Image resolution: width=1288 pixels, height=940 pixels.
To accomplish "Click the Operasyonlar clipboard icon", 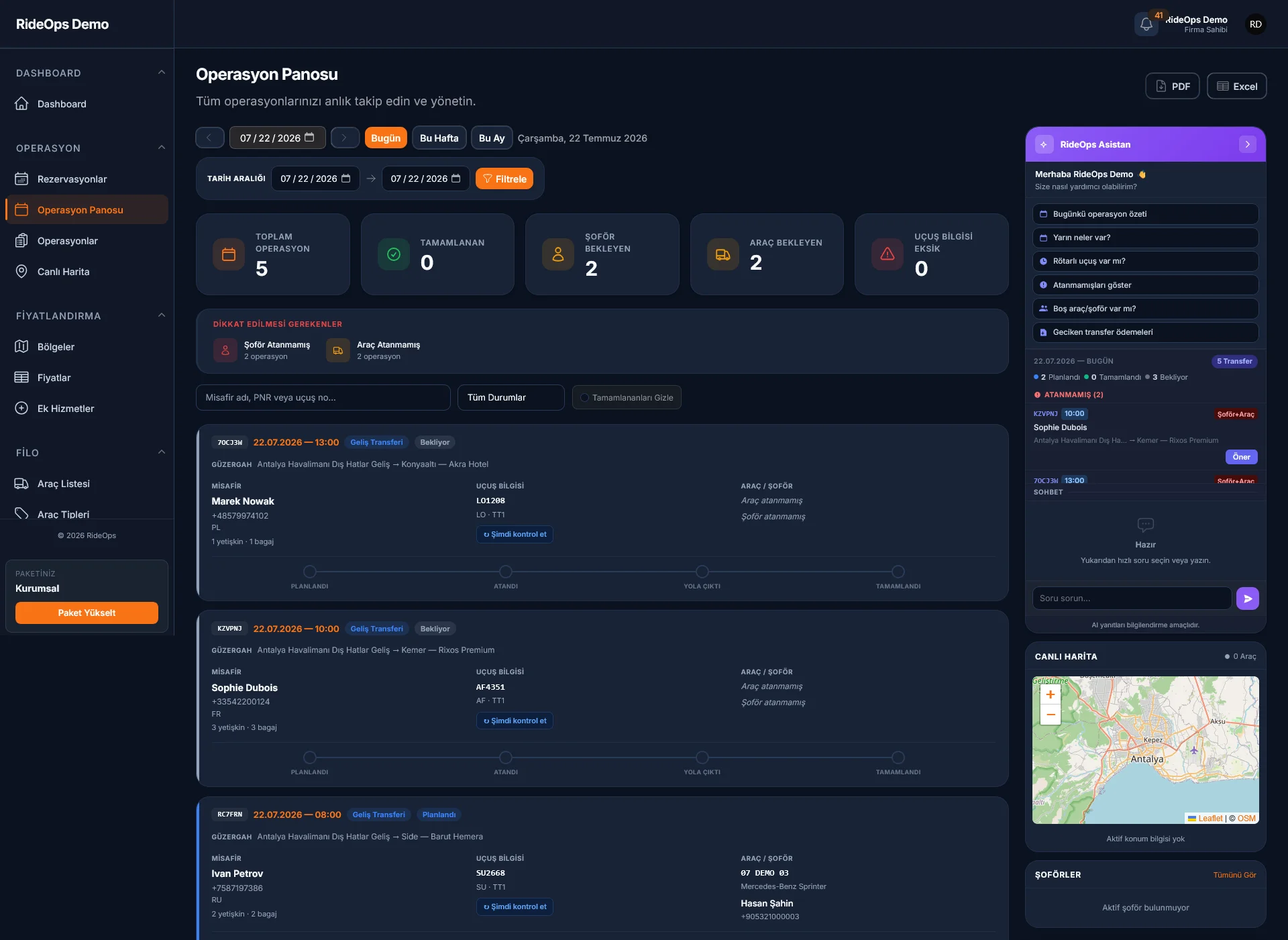I will tap(21, 241).
